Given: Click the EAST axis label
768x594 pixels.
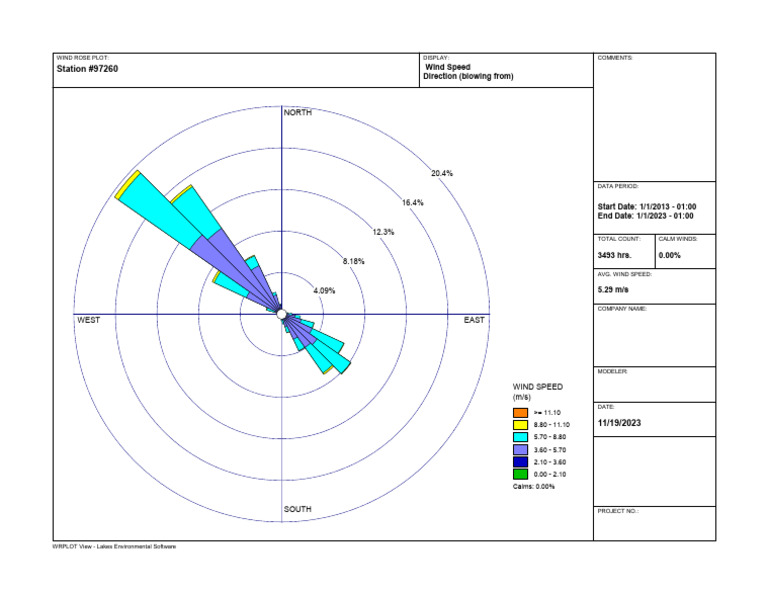Looking at the screenshot, I should pos(474,320).
